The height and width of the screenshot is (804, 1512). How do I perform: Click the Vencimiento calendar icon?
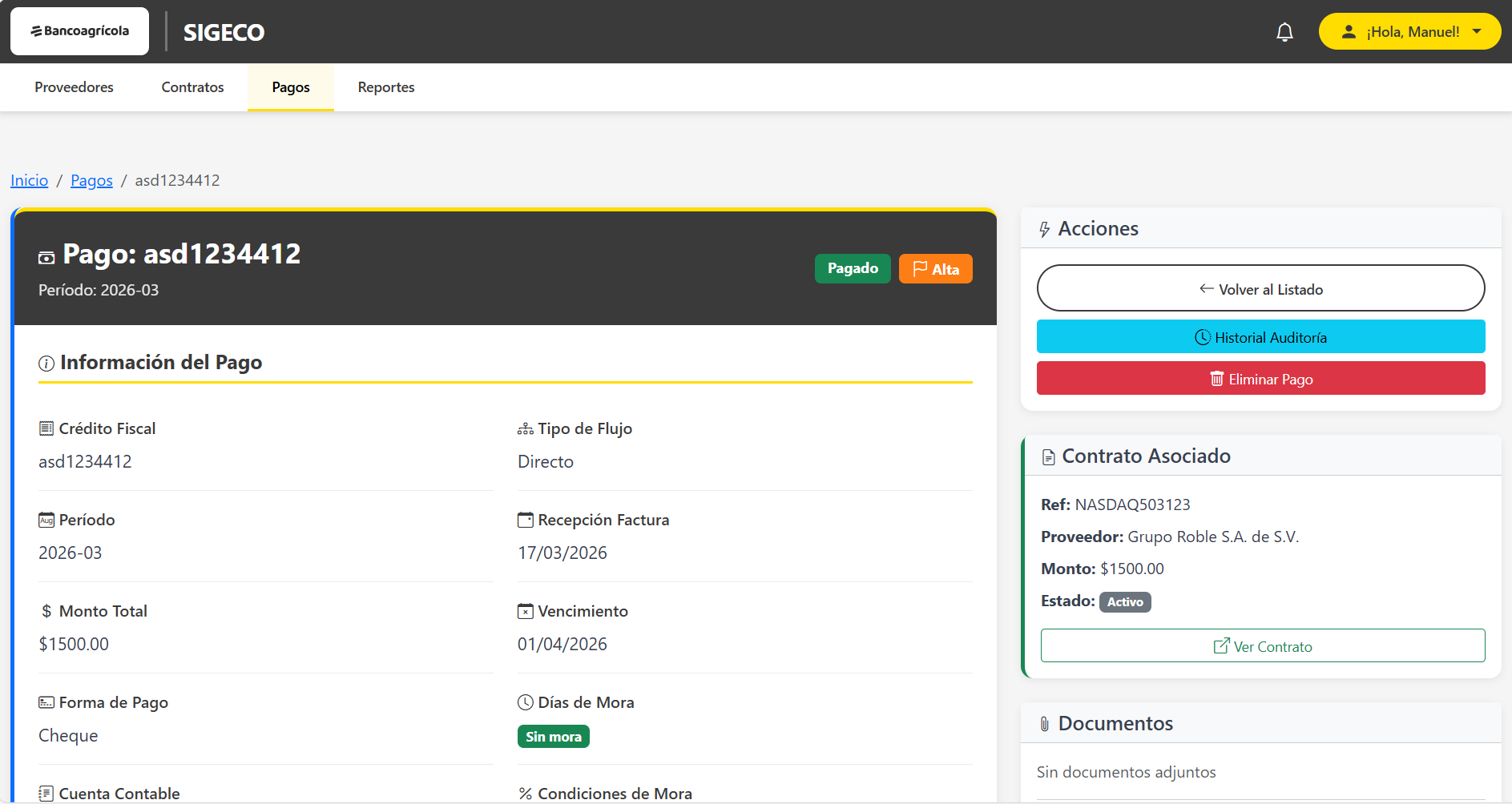point(526,611)
